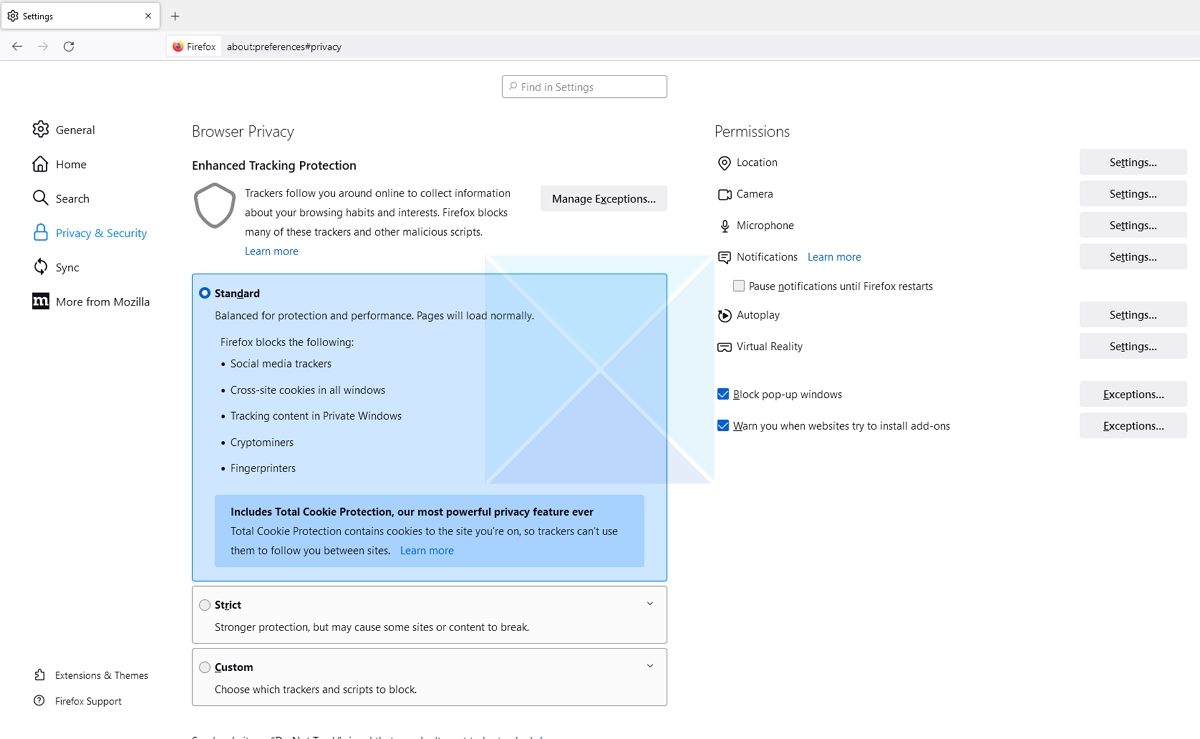Open Firefox Support link
The image size is (1200, 739).
[88, 701]
